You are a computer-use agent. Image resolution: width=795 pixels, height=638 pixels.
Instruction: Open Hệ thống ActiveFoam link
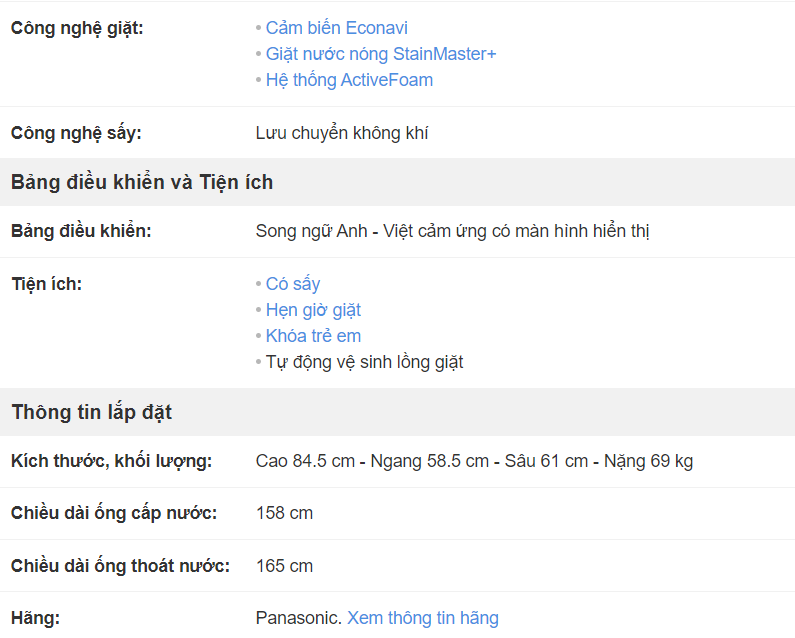click(x=349, y=80)
